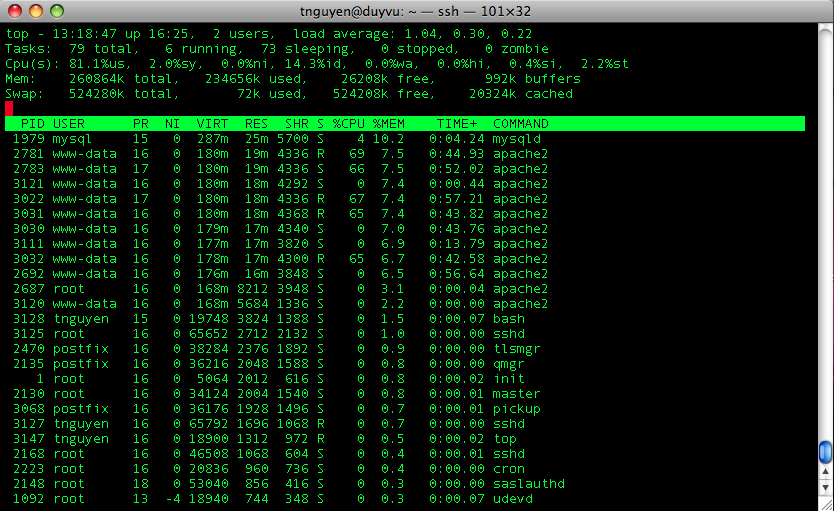The height and width of the screenshot is (511, 834).
Task: Click PID 3032 in the process list
Action: tap(29, 258)
